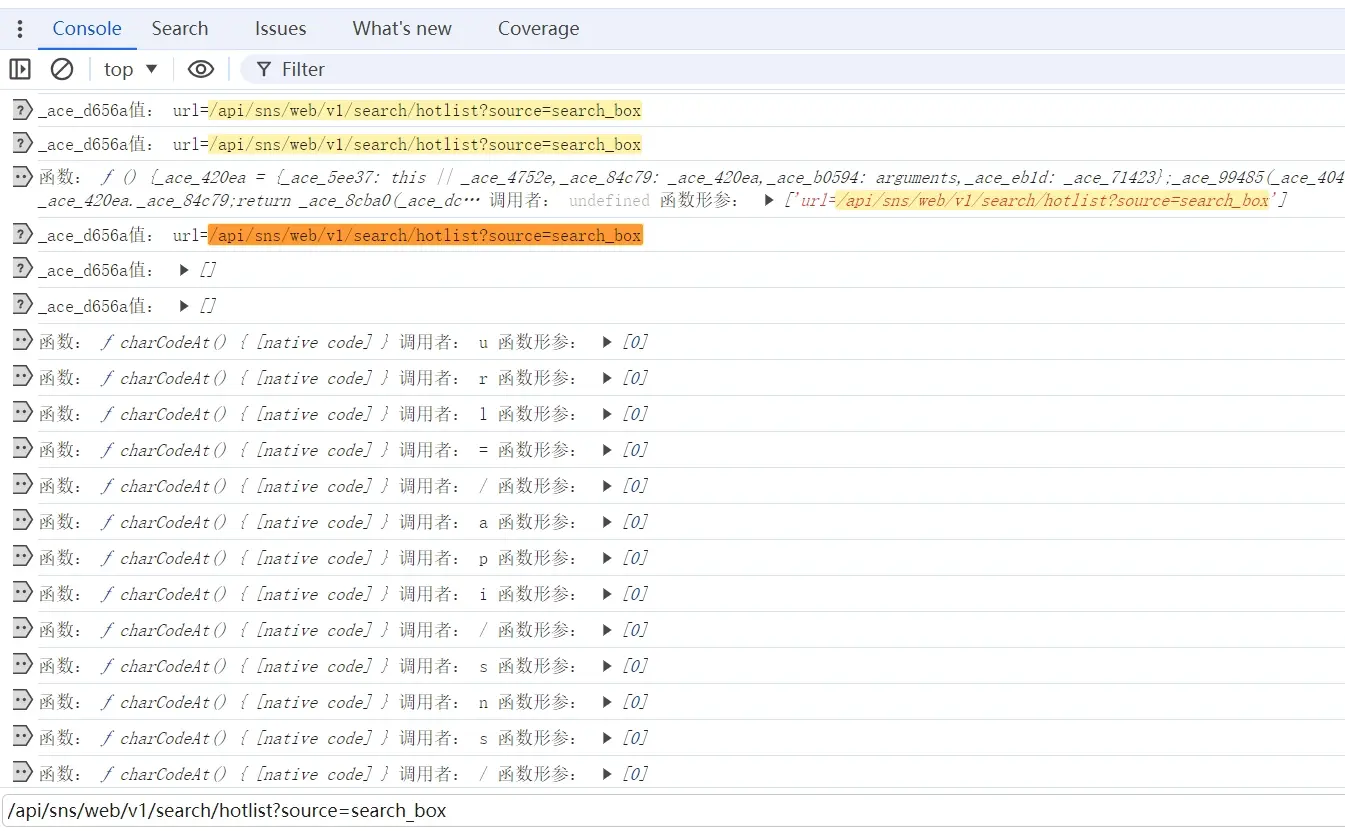Image resolution: width=1345 pixels, height=831 pixels.
Task: Click message icon of the _ace_420ea function row
Action: tap(22, 177)
